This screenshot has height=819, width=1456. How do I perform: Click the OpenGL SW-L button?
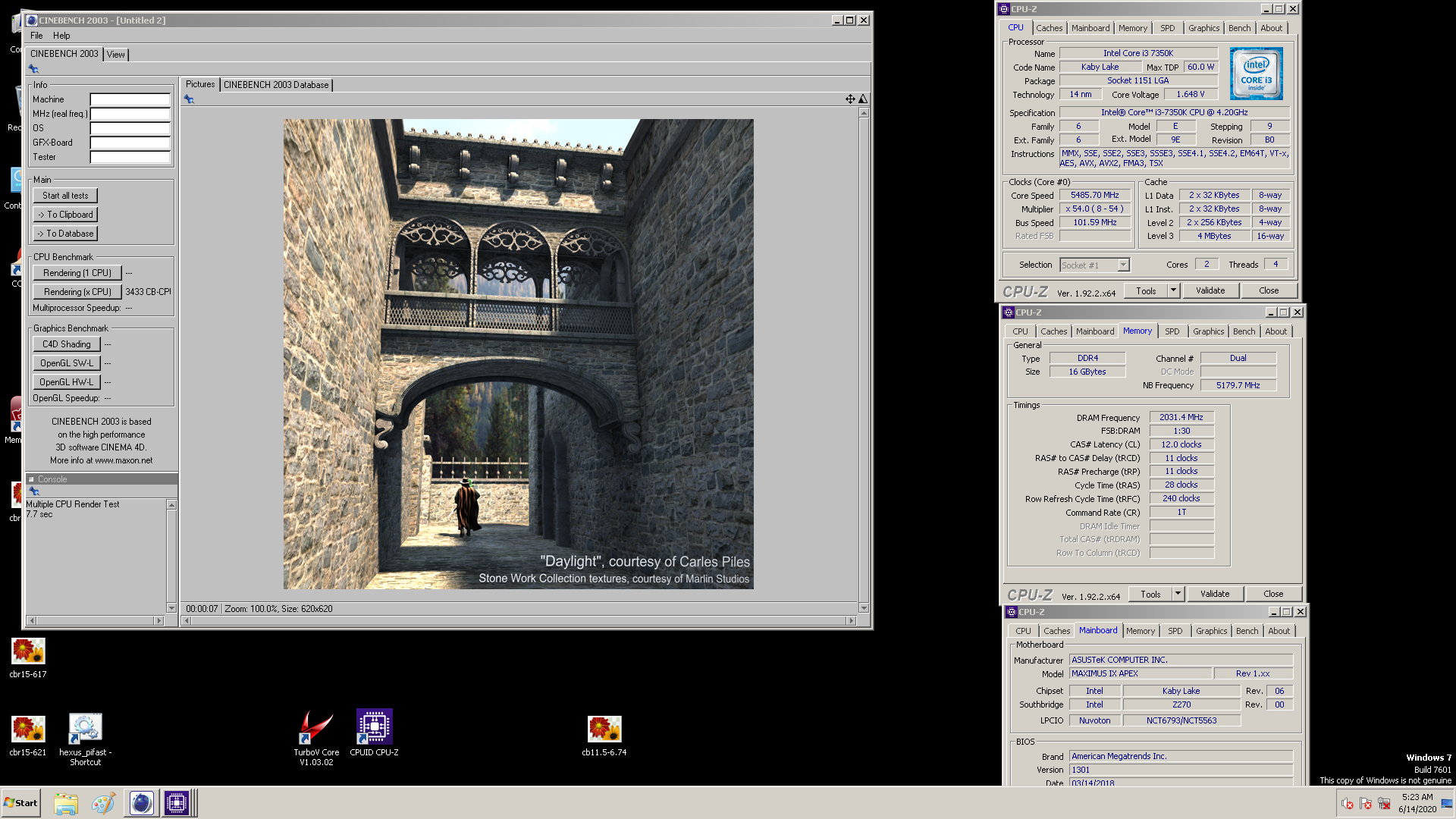66,363
